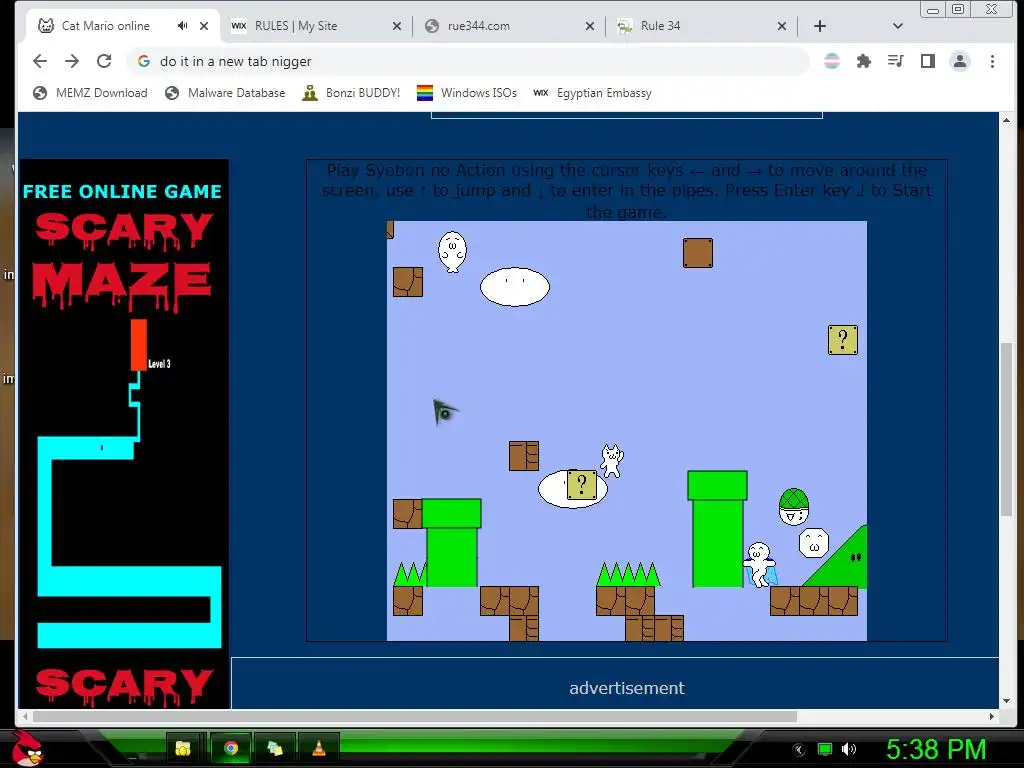
Task: Go back to the previous page
Action: pyautogui.click(x=40, y=61)
